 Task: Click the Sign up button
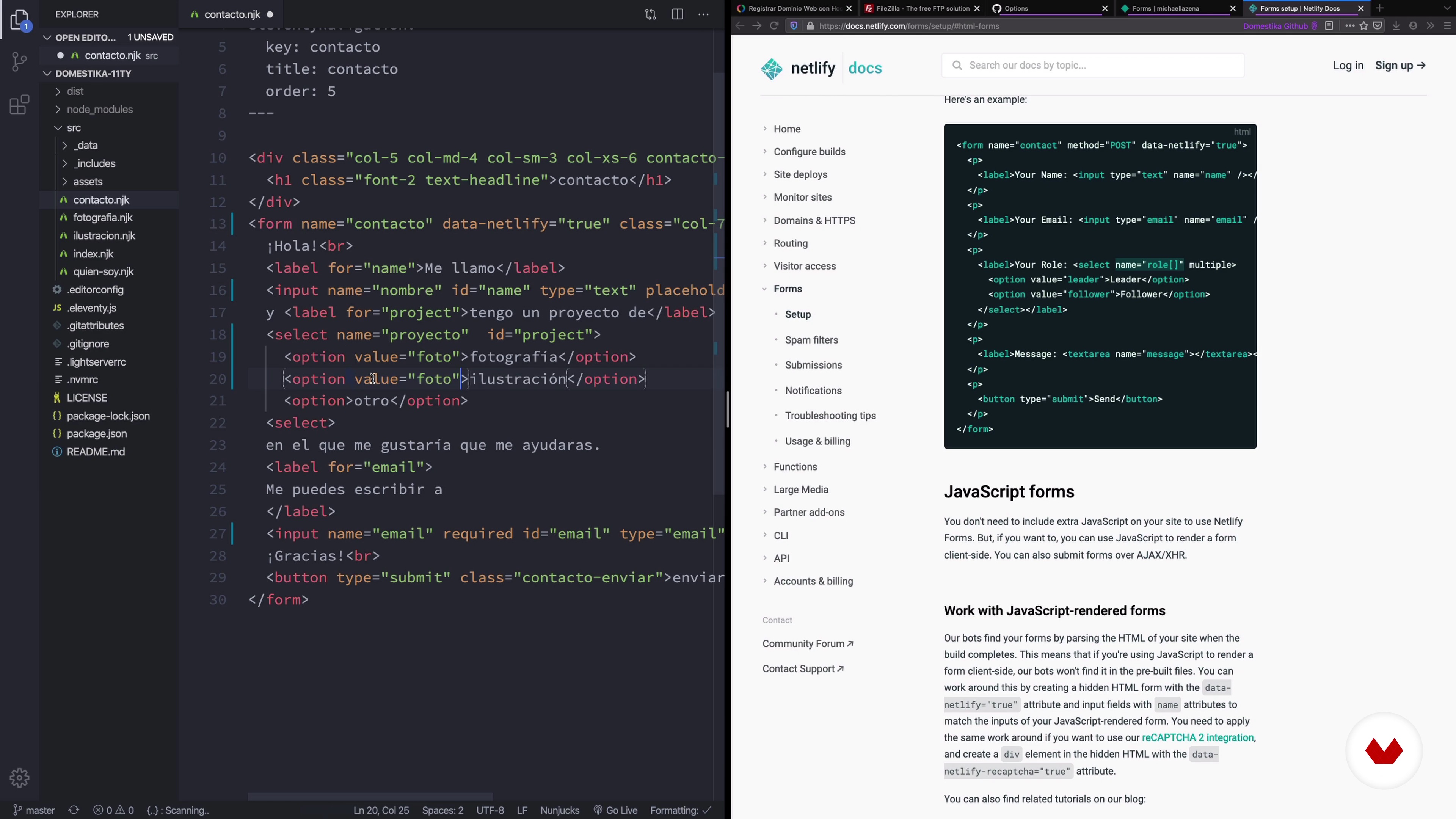tap(1400, 66)
